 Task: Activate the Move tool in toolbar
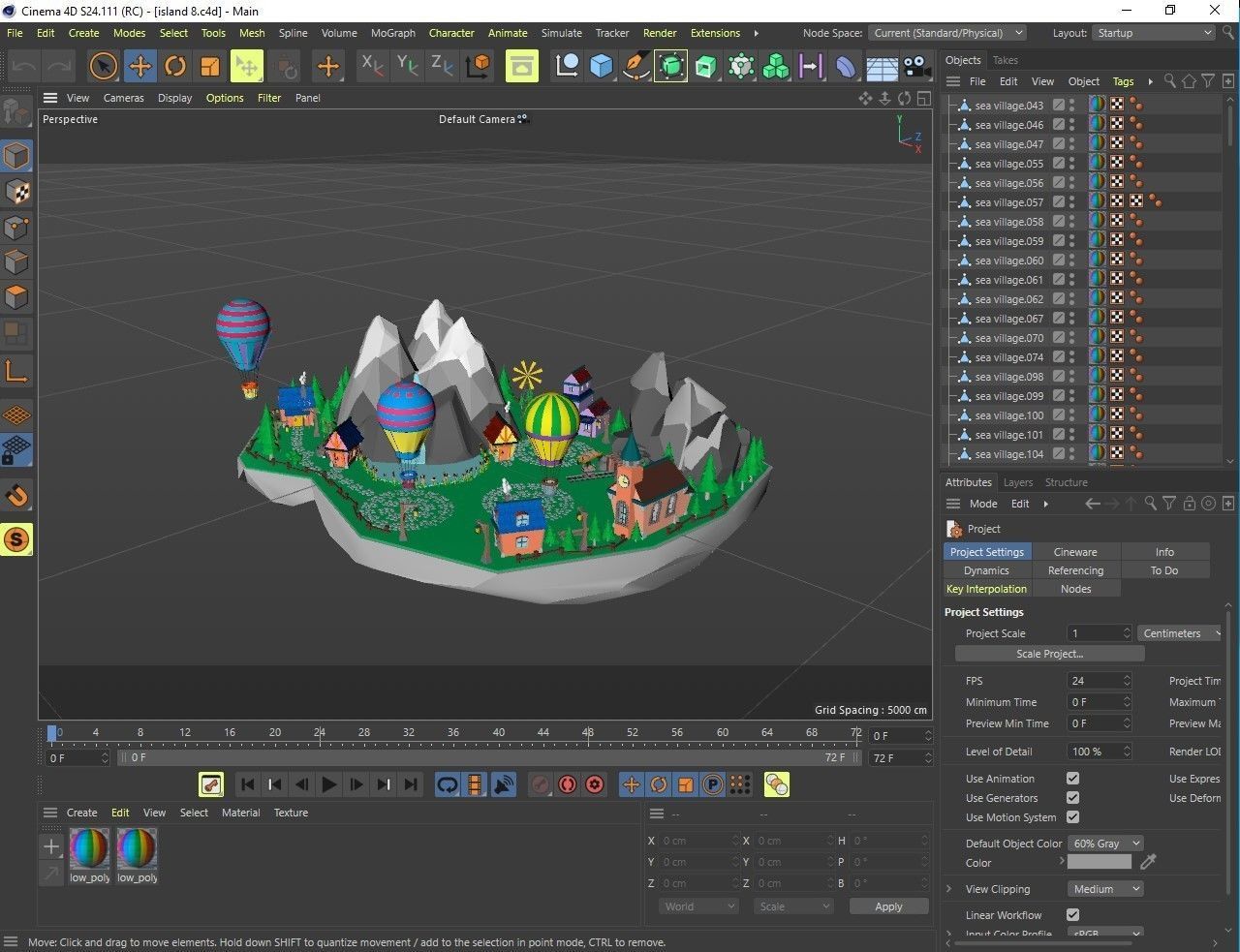pyautogui.click(x=139, y=66)
